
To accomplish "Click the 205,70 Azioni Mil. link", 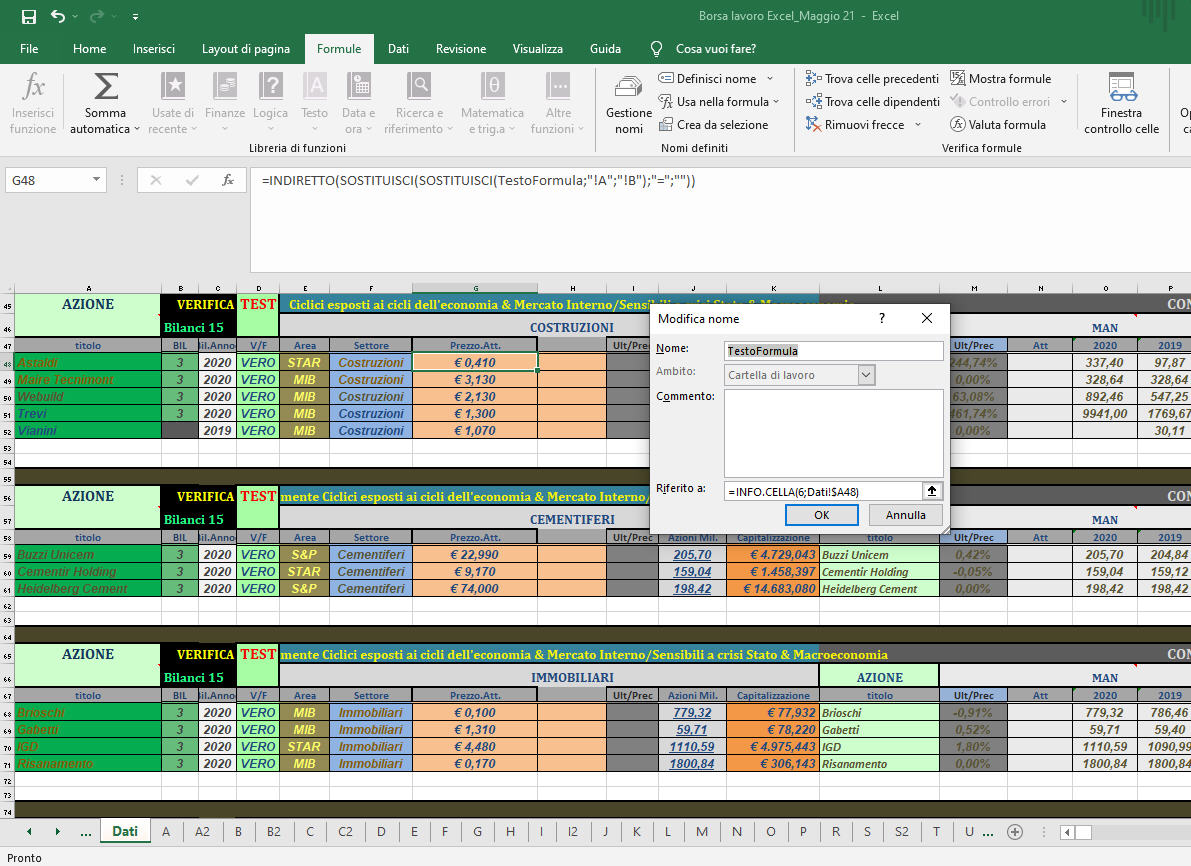I will (x=692, y=555).
